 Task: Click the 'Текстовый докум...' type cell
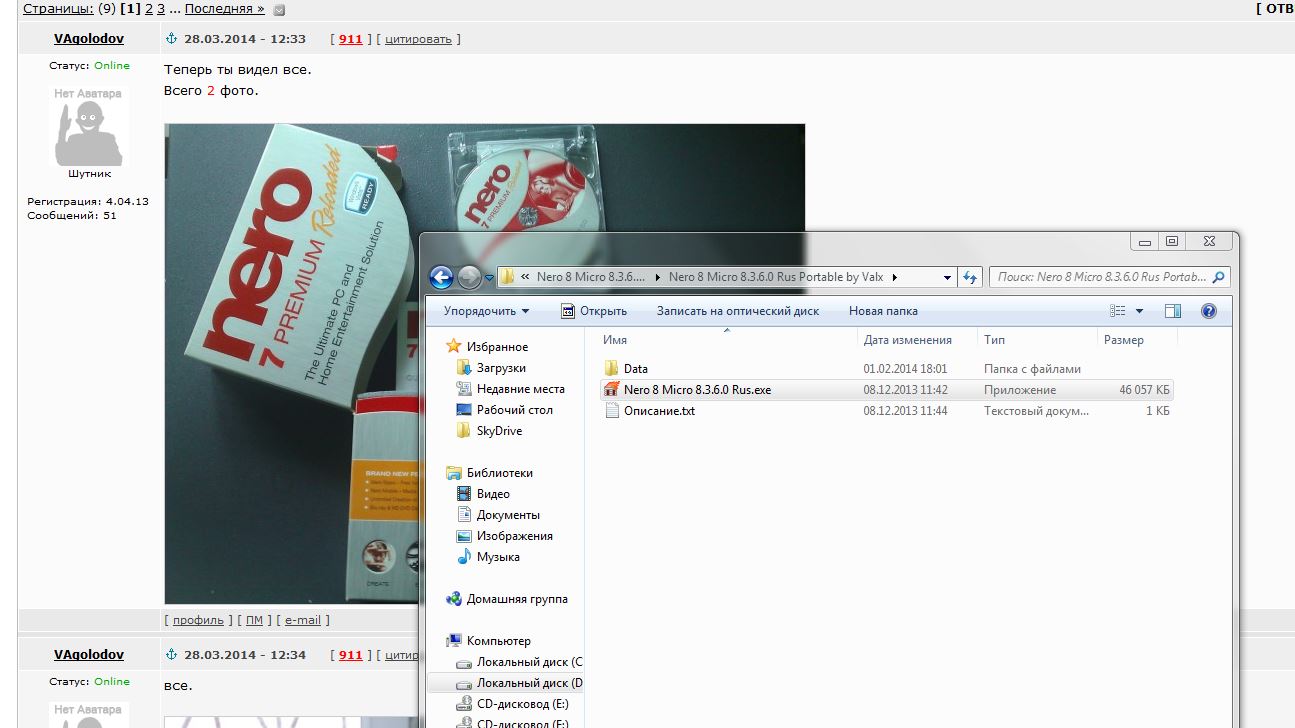point(1034,411)
